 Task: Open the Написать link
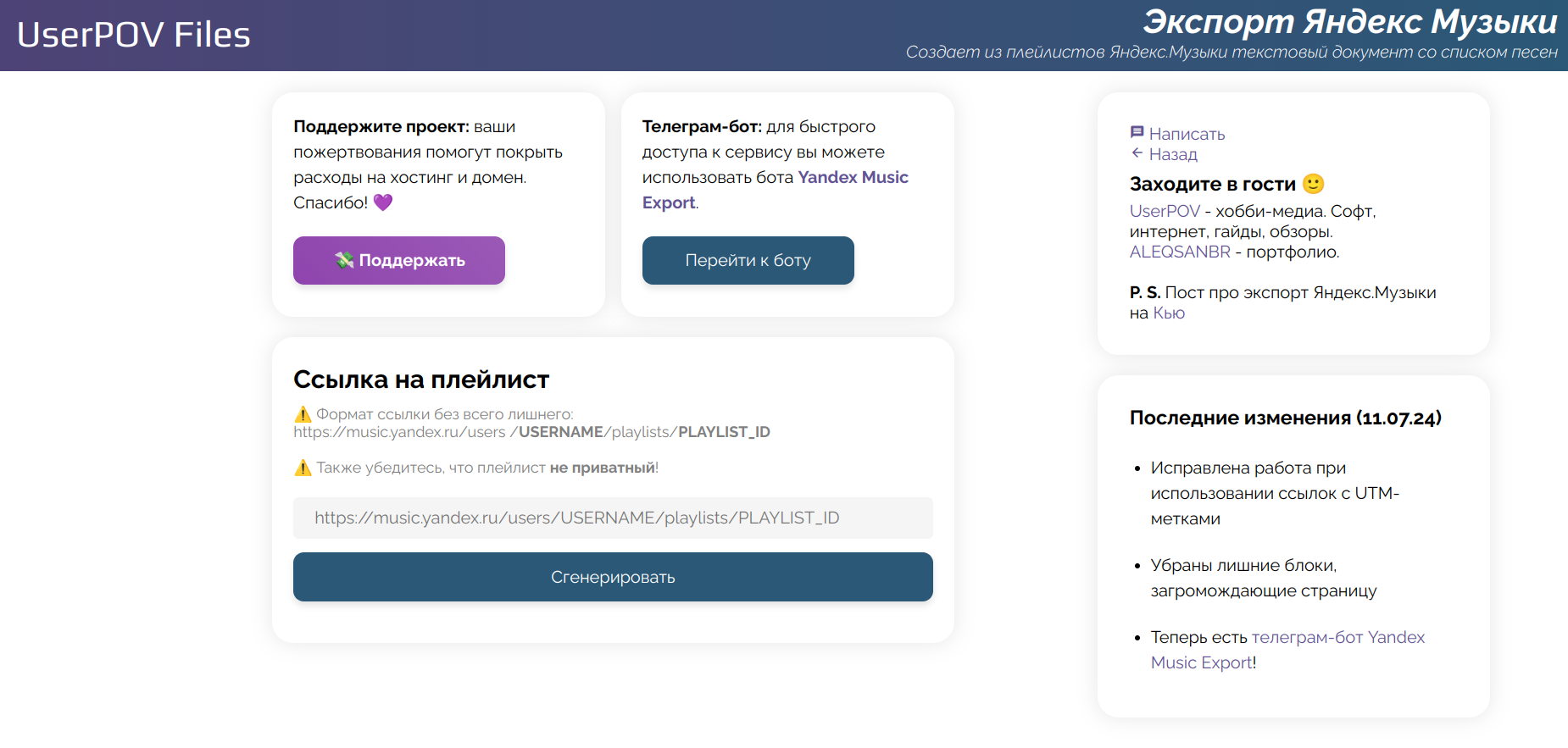coord(1186,134)
